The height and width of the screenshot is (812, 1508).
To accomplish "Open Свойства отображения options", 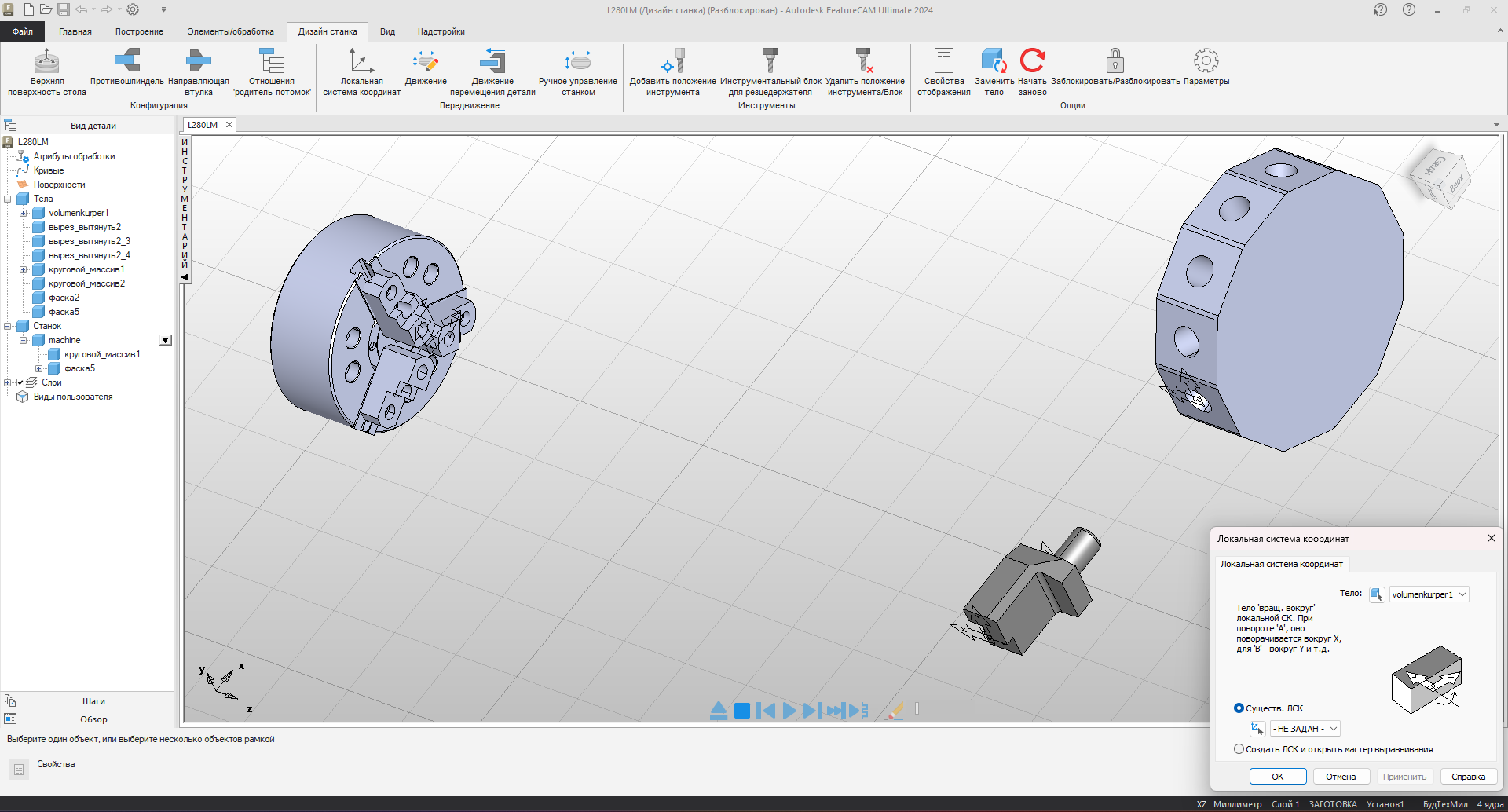I will (x=943, y=71).
